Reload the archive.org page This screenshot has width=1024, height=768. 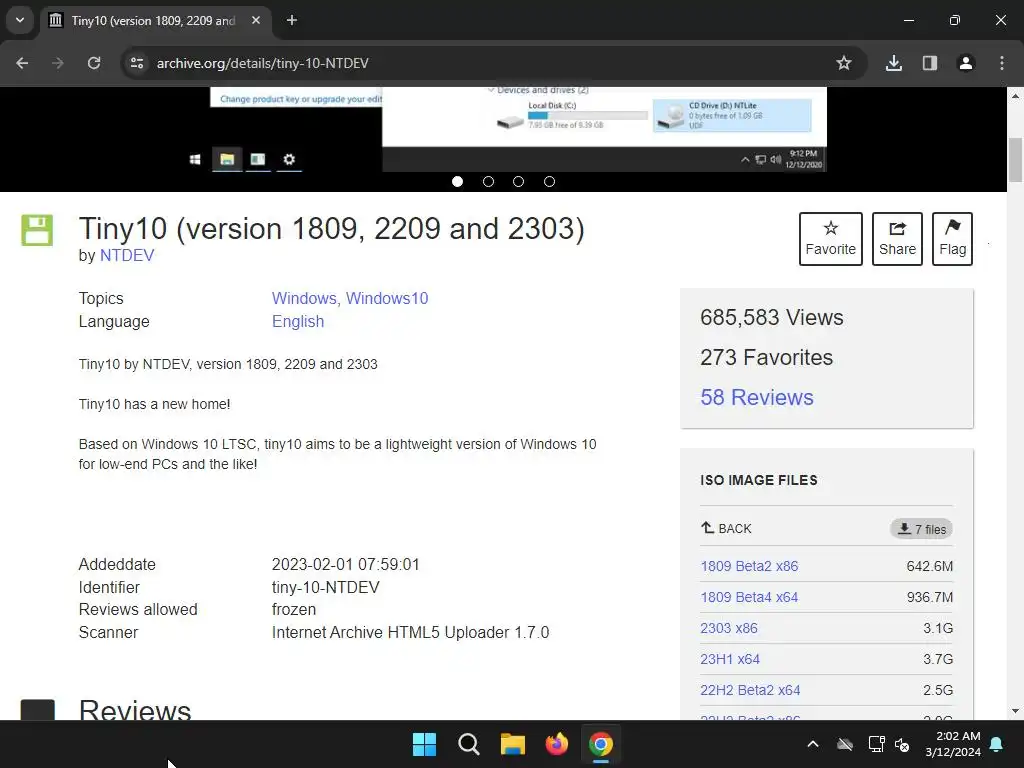pyautogui.click(x=94, y=63)
